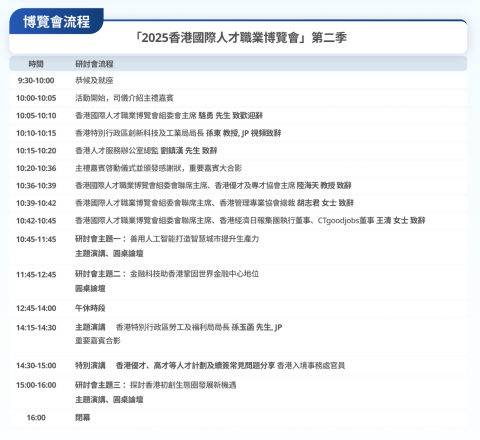480x440 pixels.
Task: Click the 14:15-14:30 主題演講 row
Action: (x=238, y=334)
